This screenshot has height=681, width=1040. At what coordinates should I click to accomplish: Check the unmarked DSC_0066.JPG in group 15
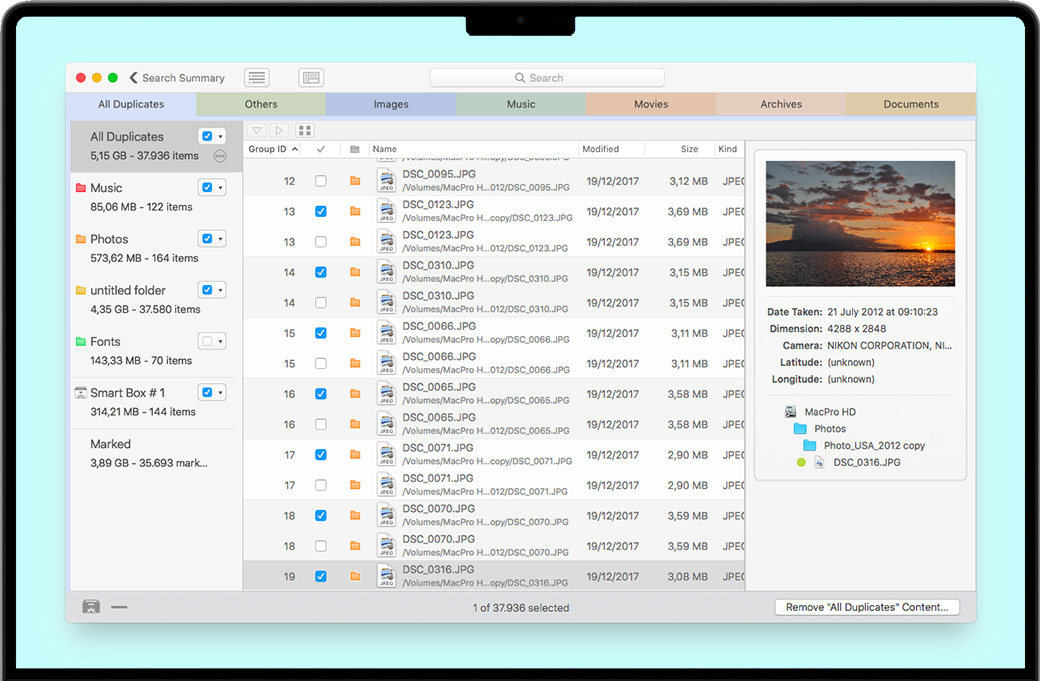pos(320,363)
